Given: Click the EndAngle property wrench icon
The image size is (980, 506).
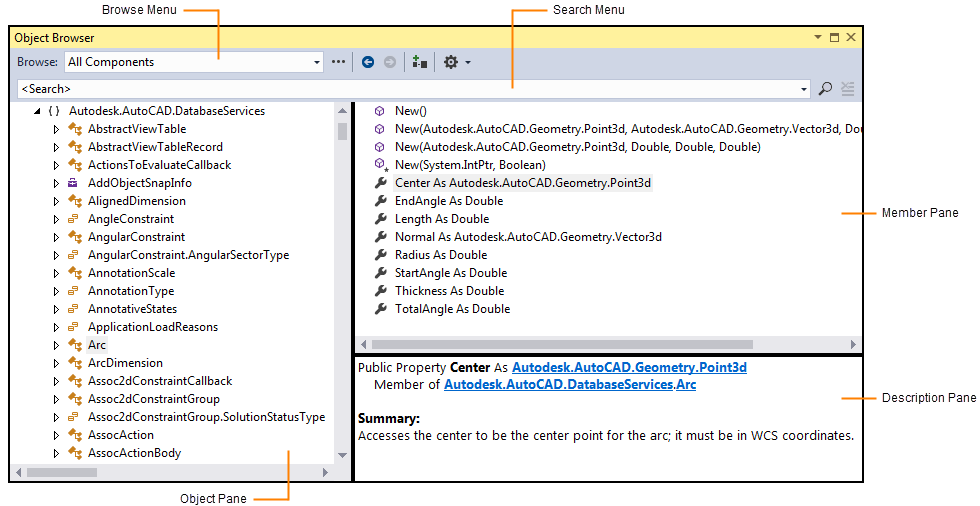Looking at the screenshot, I should click(x=380, y=201).
